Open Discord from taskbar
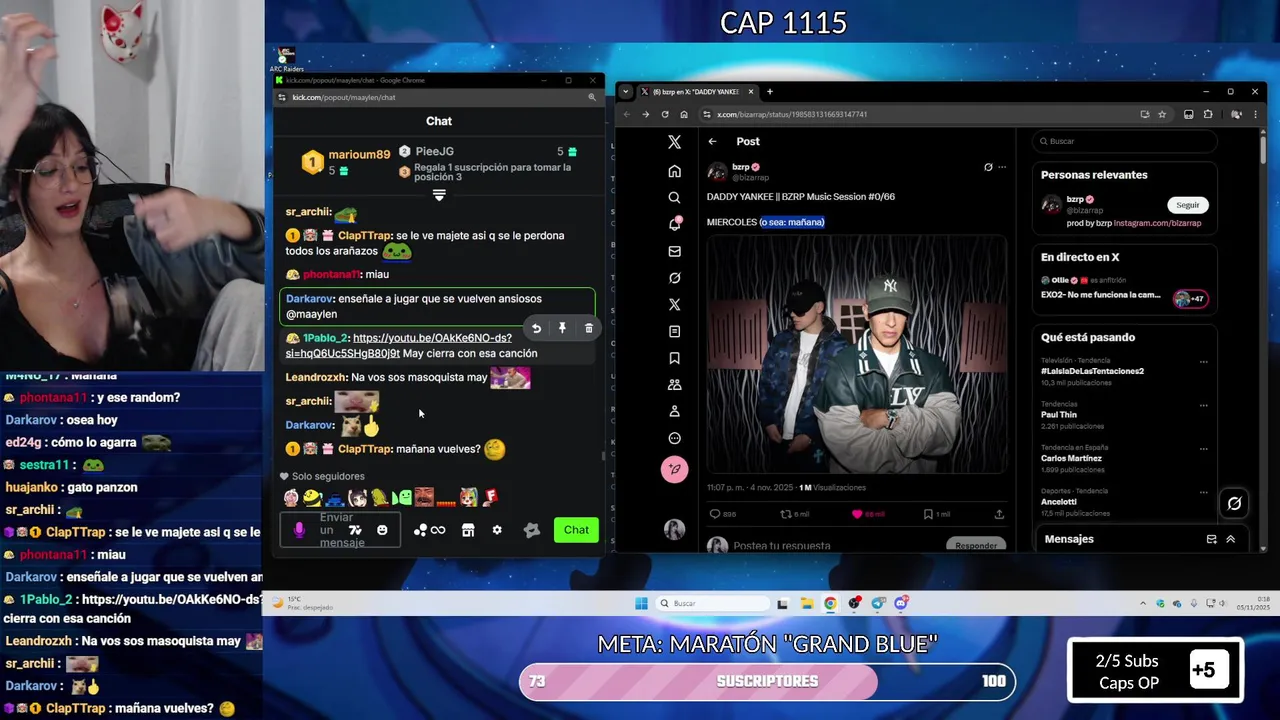Screen dimensions: 1280x720 [x=901, y=603]
